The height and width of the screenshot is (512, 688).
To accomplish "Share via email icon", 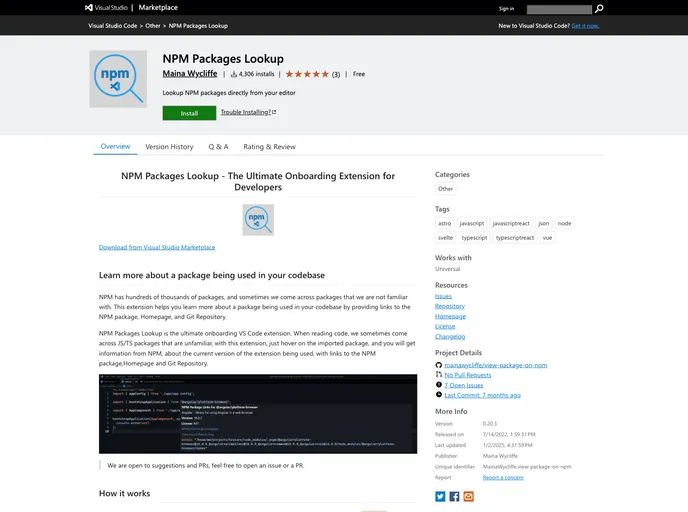I will (x=468, y=496).
